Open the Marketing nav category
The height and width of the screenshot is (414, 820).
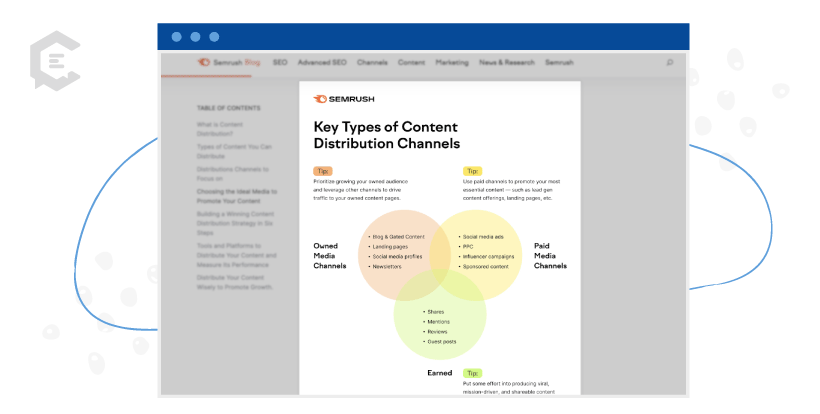click(452, 62)
